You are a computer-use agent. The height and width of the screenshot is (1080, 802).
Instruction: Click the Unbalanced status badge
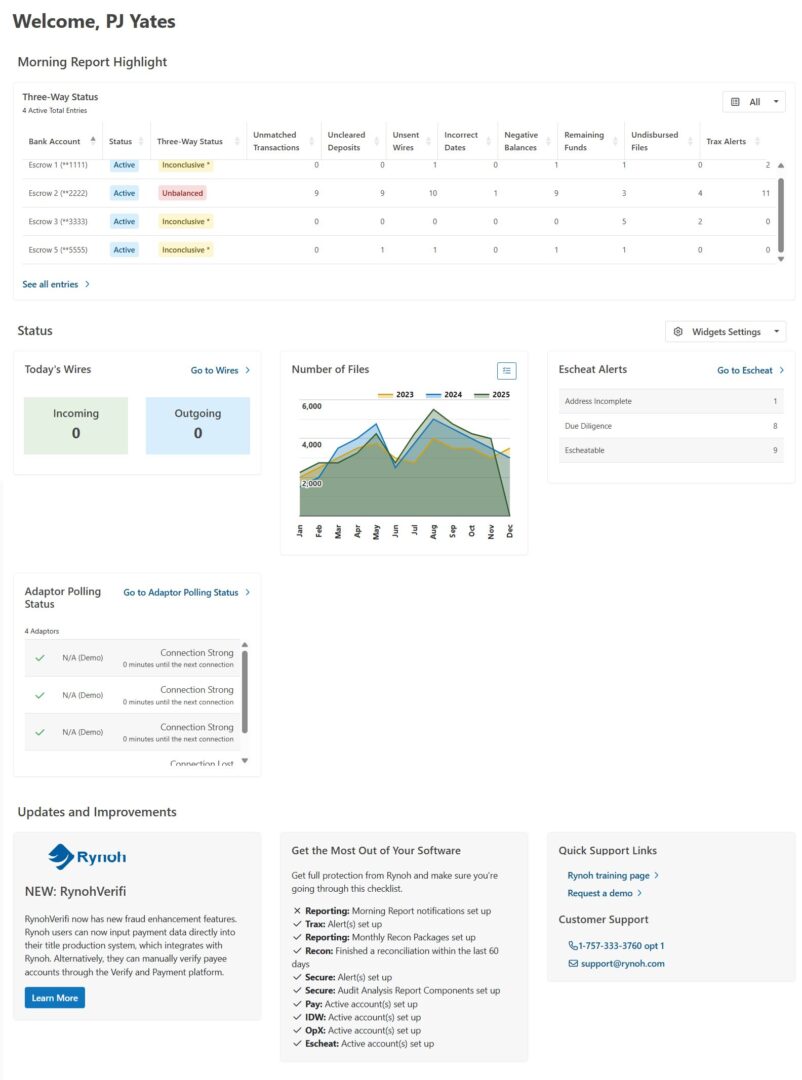[183, 194]
